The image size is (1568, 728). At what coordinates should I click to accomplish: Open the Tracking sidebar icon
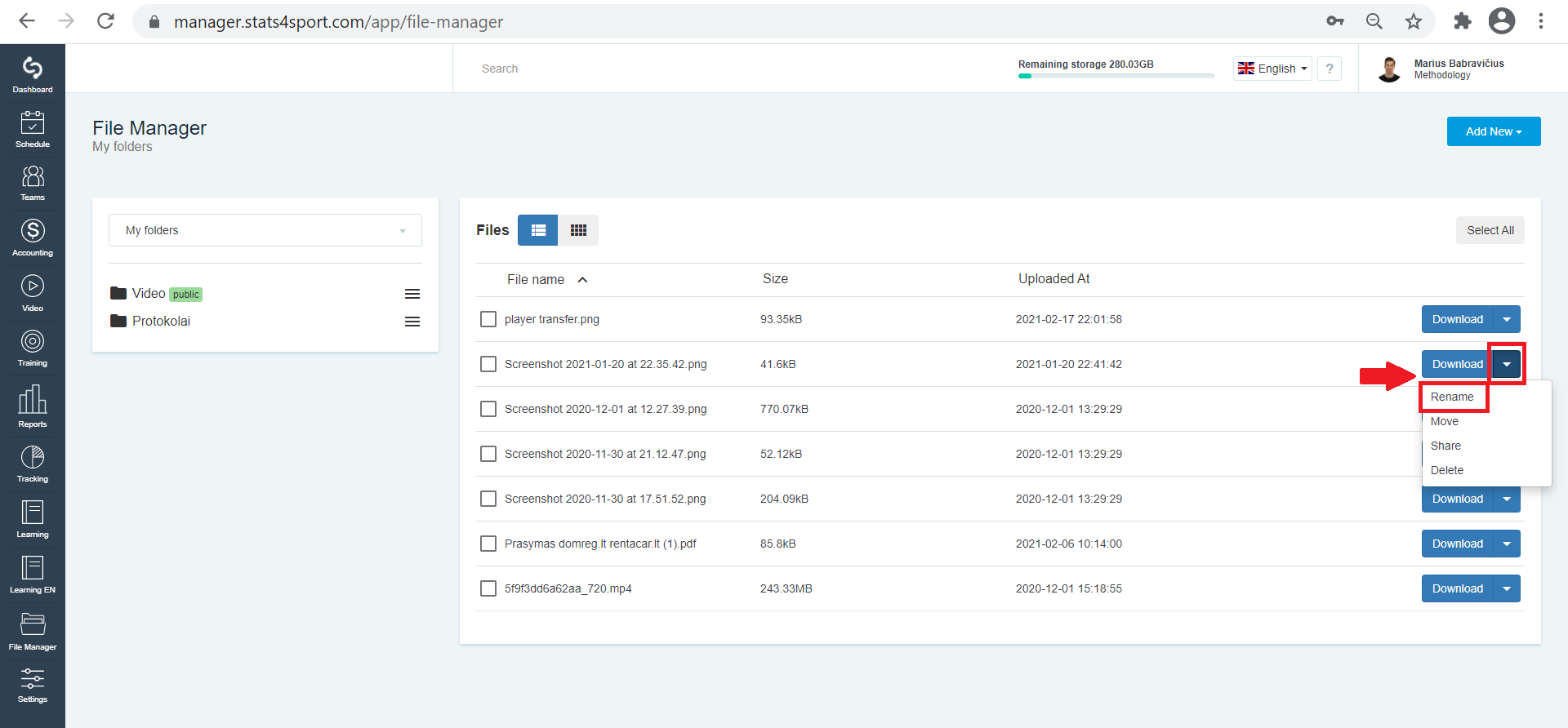pyautogui.click(x=33, y=464)
